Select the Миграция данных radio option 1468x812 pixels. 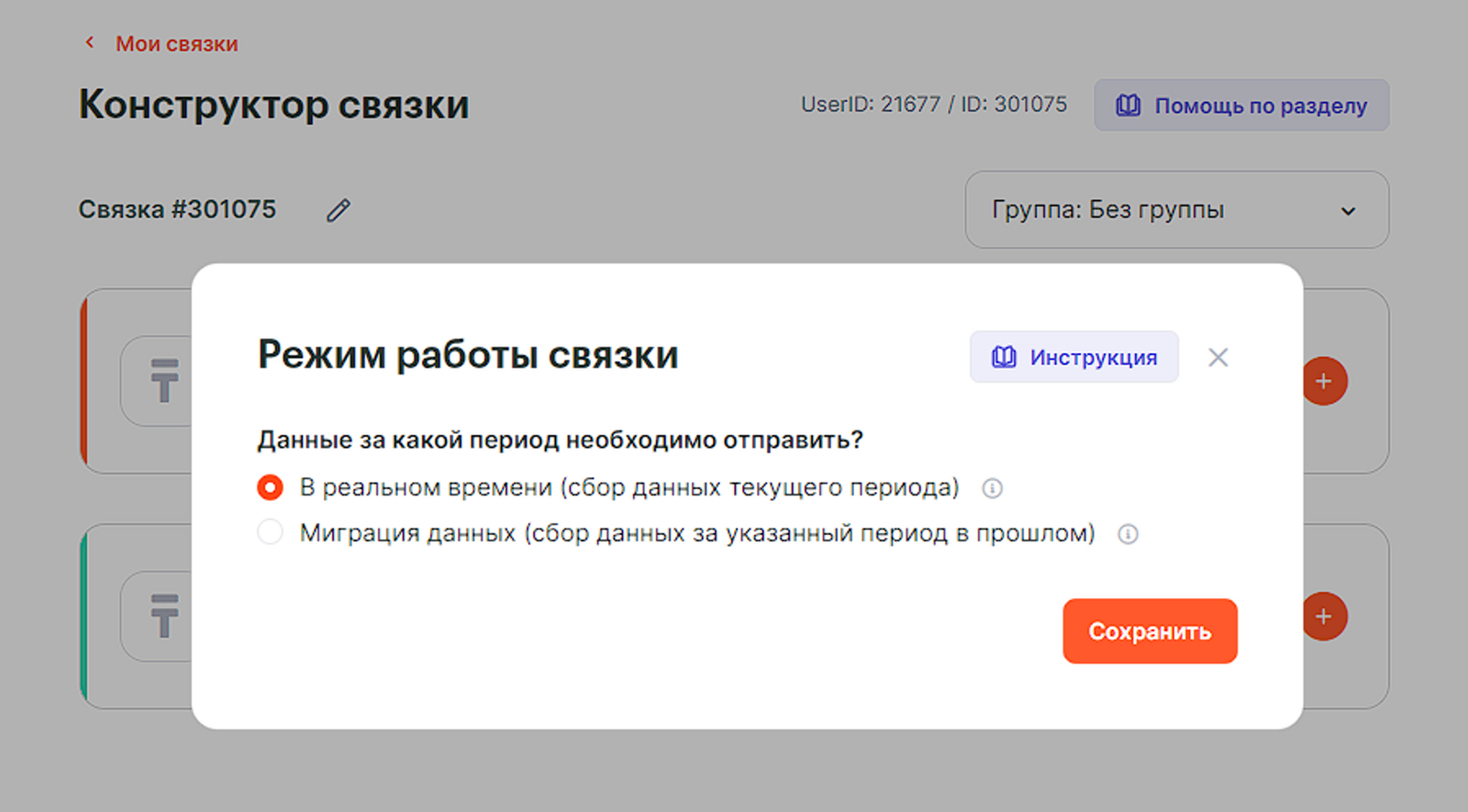[270, 532]
